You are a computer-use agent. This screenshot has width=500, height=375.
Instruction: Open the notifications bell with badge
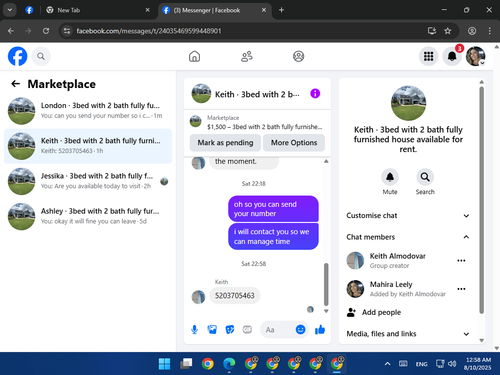tap(452, 56)
